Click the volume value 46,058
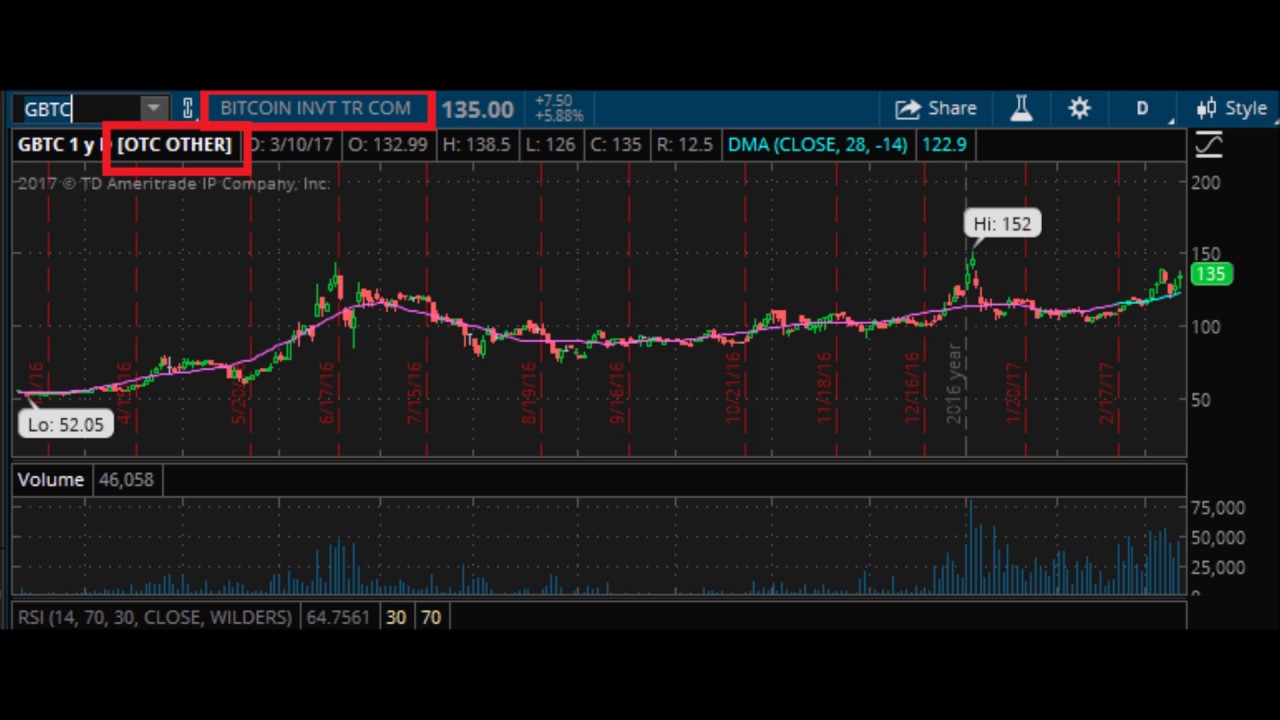The height and width of the screenshot is (720, 1280). pyautogui.click(x=127, y=480)
